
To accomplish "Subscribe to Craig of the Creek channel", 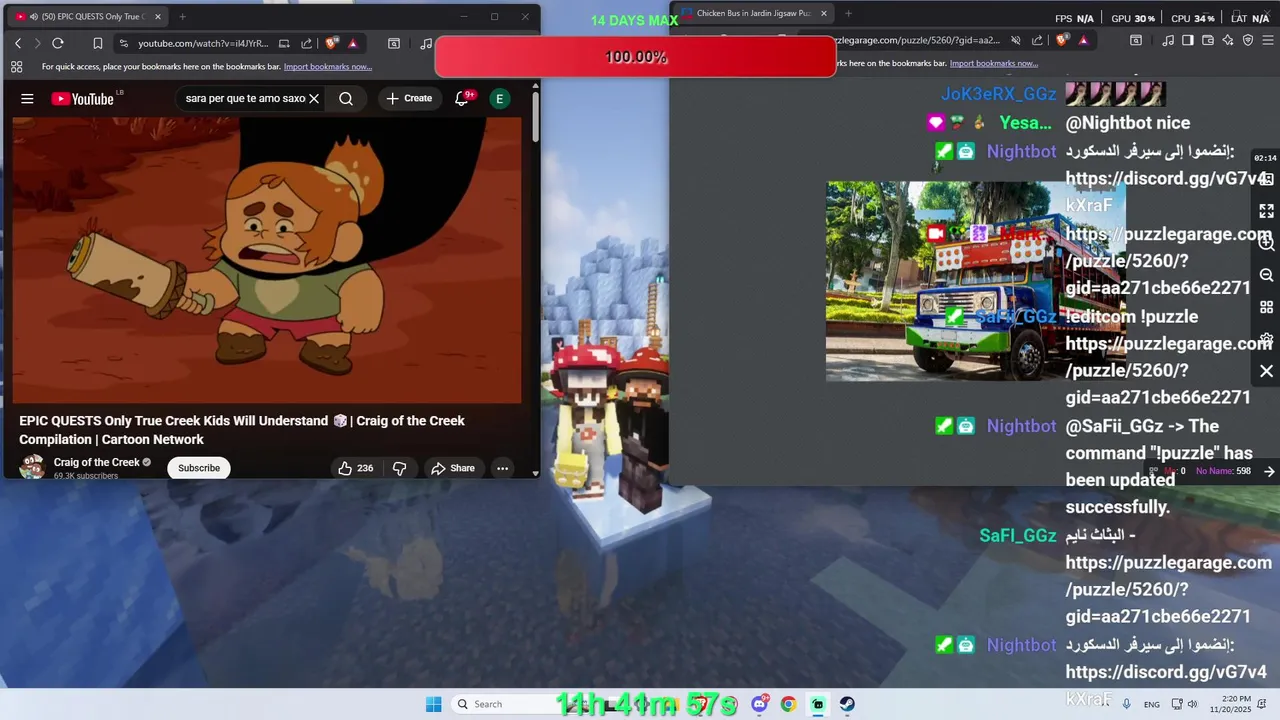I will coord(199,468).
